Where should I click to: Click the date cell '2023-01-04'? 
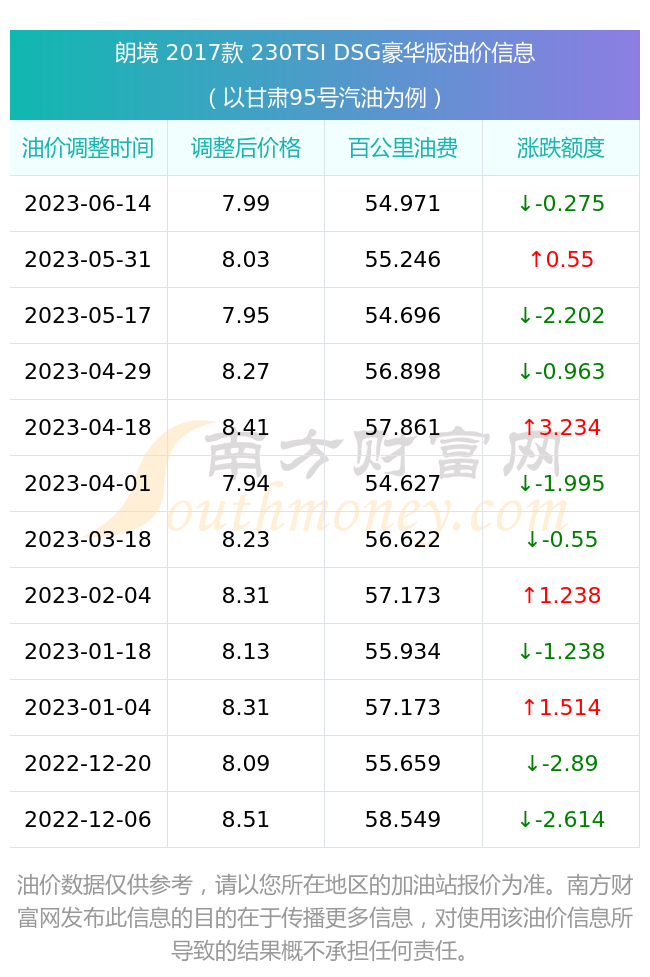pyautogui.click(x=88, y=708)
